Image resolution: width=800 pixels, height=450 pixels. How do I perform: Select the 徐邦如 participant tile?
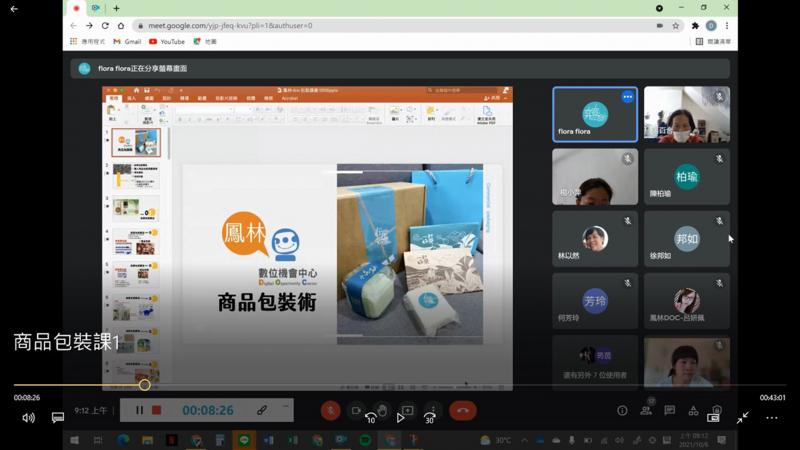687,239
